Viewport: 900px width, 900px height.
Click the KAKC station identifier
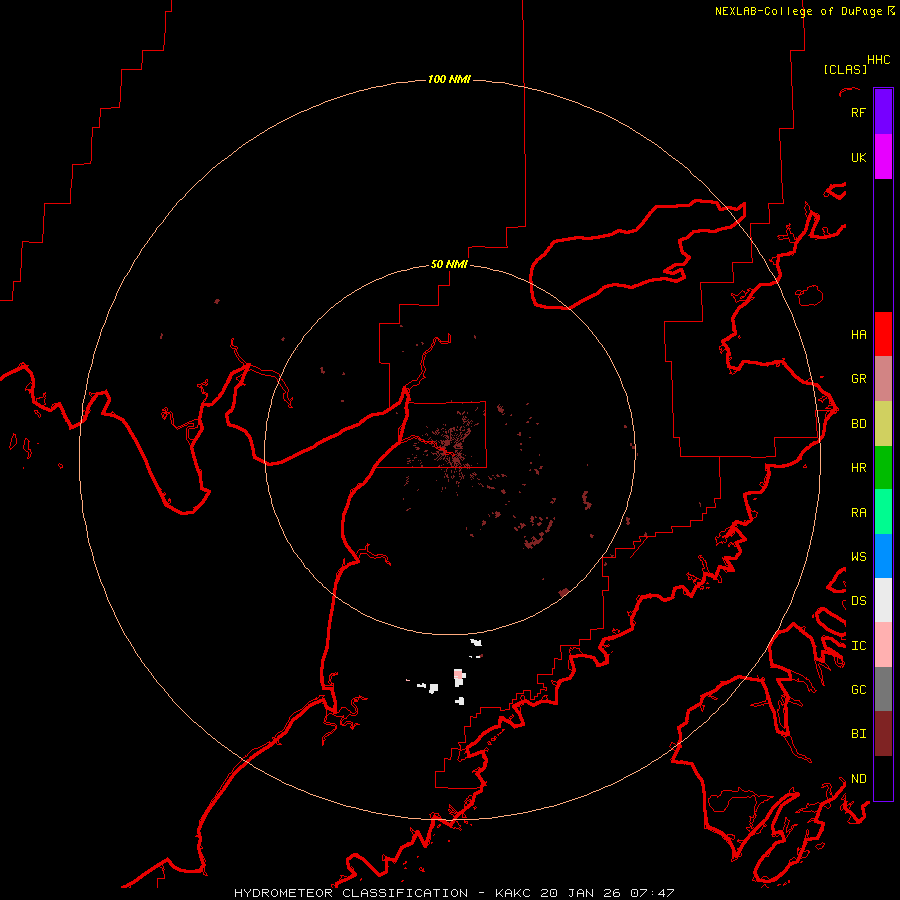(513, 893)
